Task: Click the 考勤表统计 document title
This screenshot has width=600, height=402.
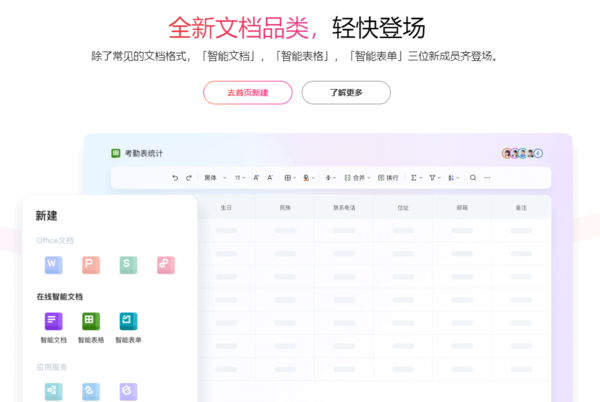Action: coord(144,153)
